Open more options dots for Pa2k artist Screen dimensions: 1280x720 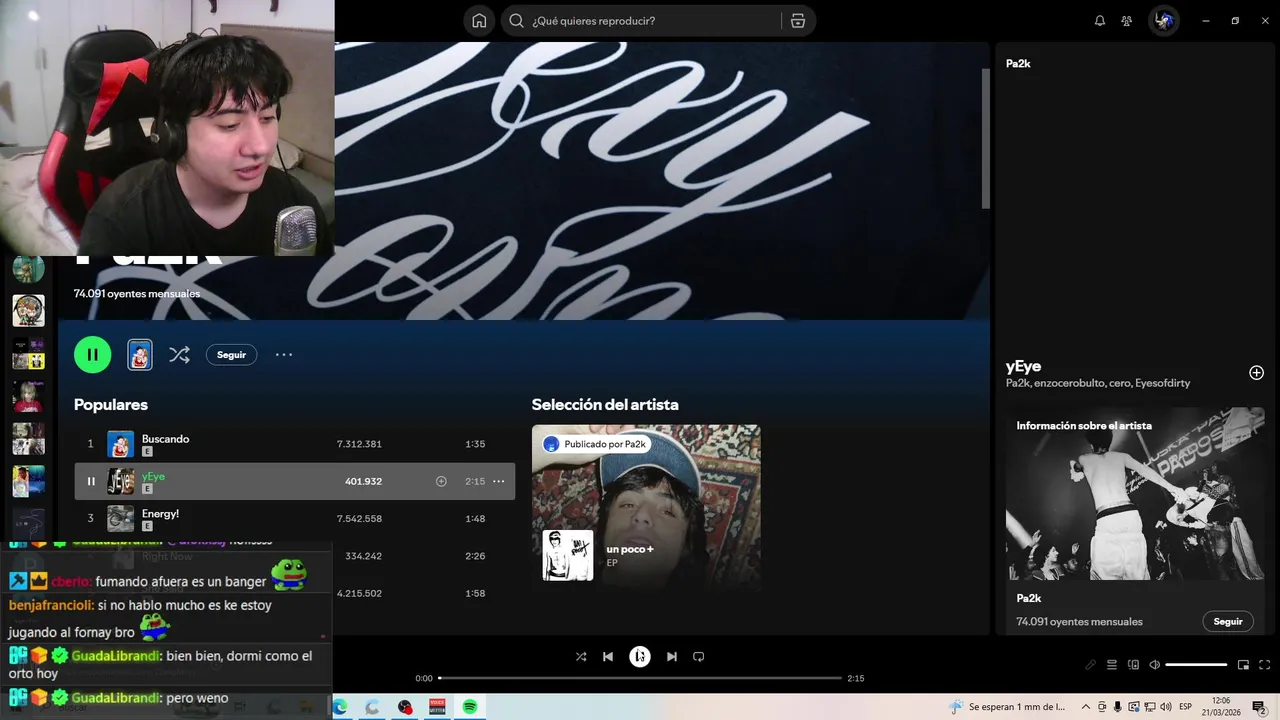click(284, 354)
